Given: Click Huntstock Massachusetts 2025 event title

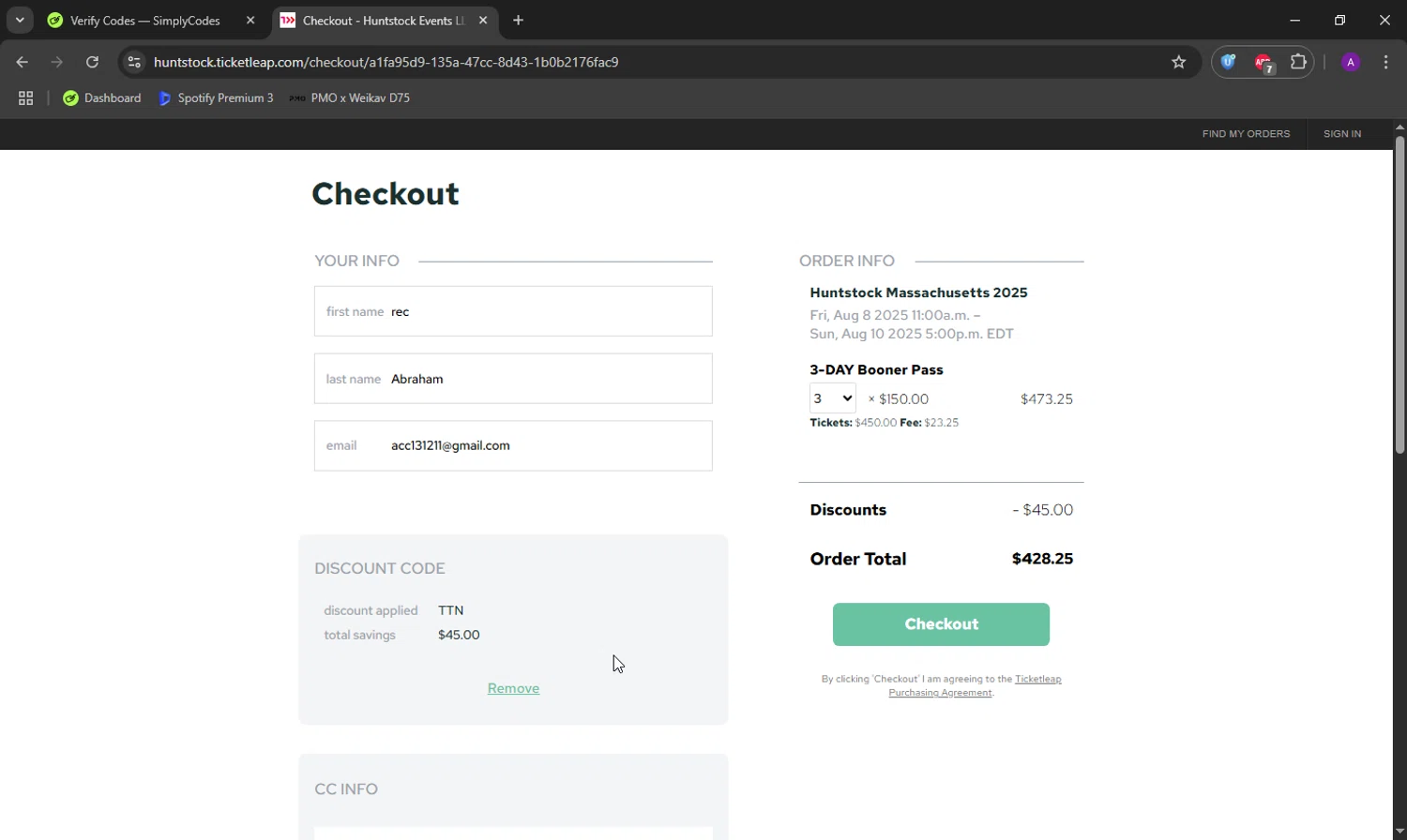Looking at the screenshot, I should pyautogui.click(x=918, y=292).
